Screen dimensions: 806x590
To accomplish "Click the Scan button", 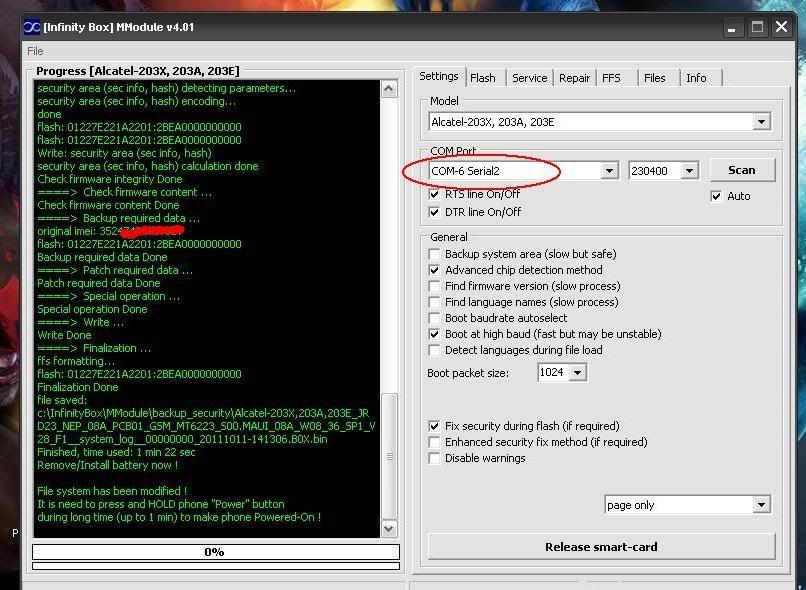I will [x=742, y=170].
